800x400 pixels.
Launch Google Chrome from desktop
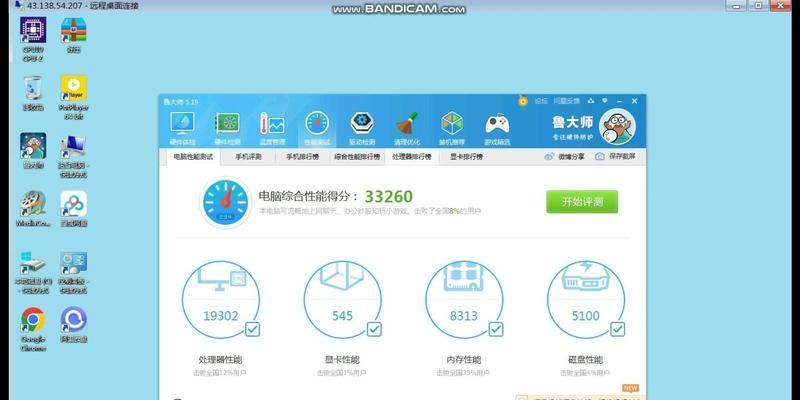point(33,319)
